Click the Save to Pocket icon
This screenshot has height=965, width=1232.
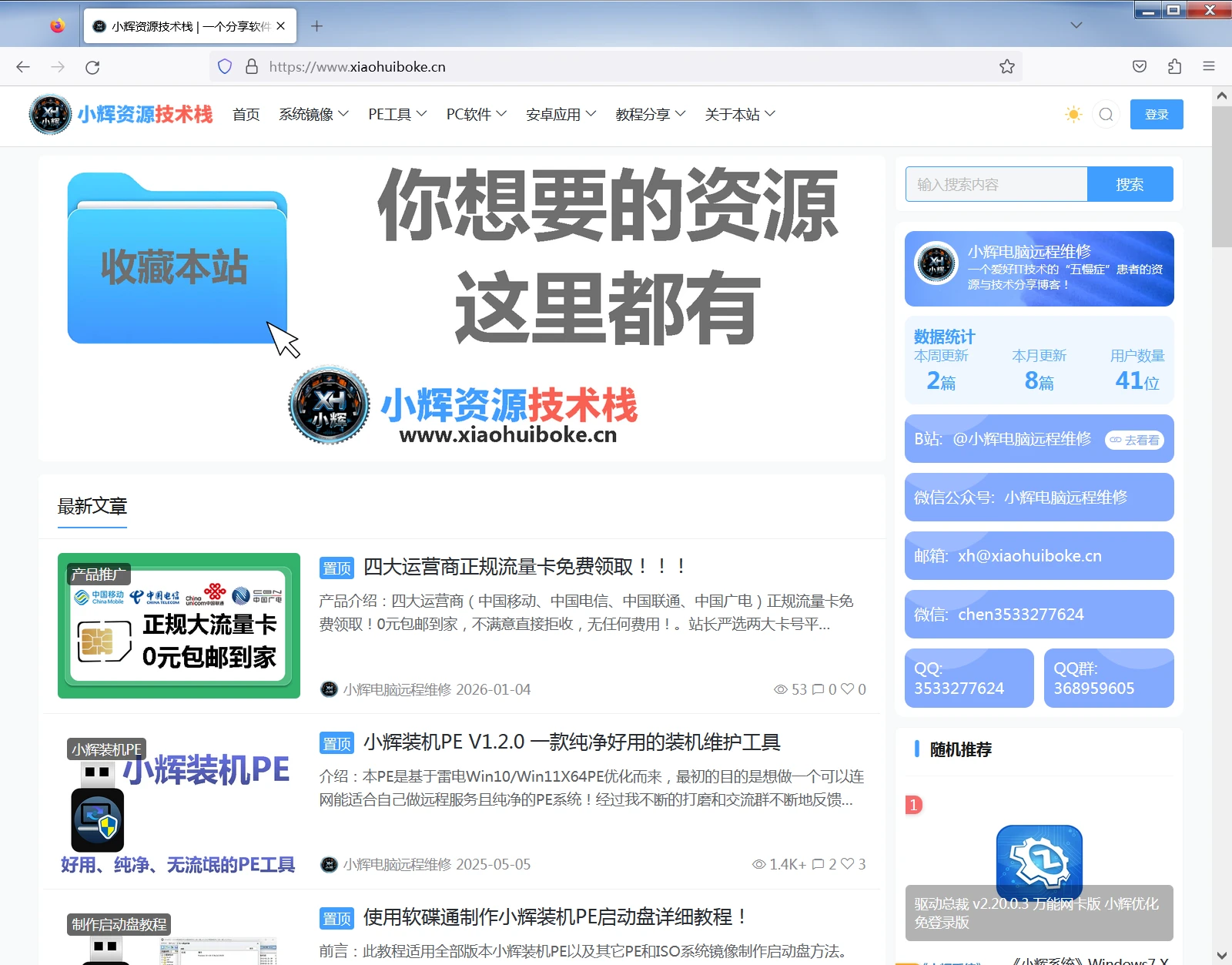(x=1140, y=67)
